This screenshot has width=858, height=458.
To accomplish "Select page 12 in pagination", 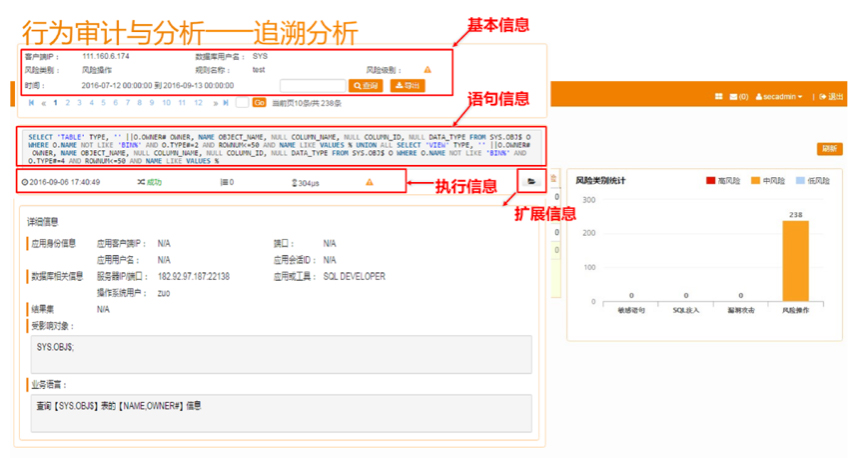I will [198, 102].
